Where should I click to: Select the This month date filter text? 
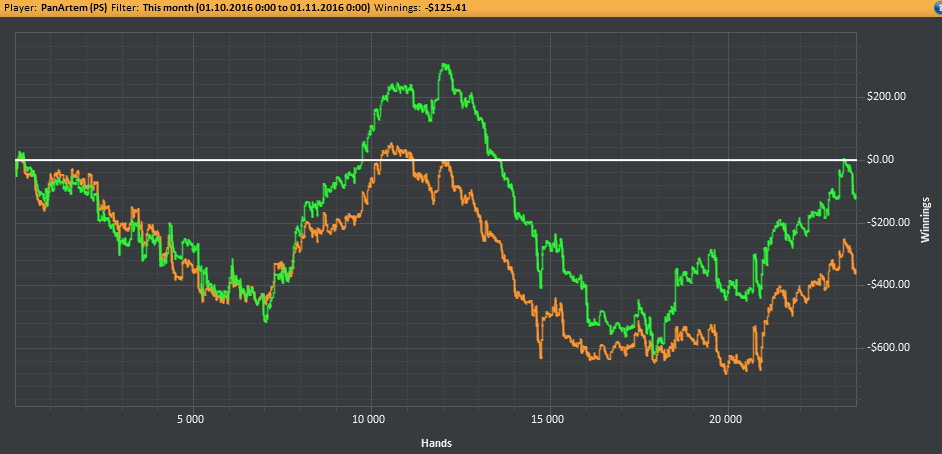click(255, 8)
